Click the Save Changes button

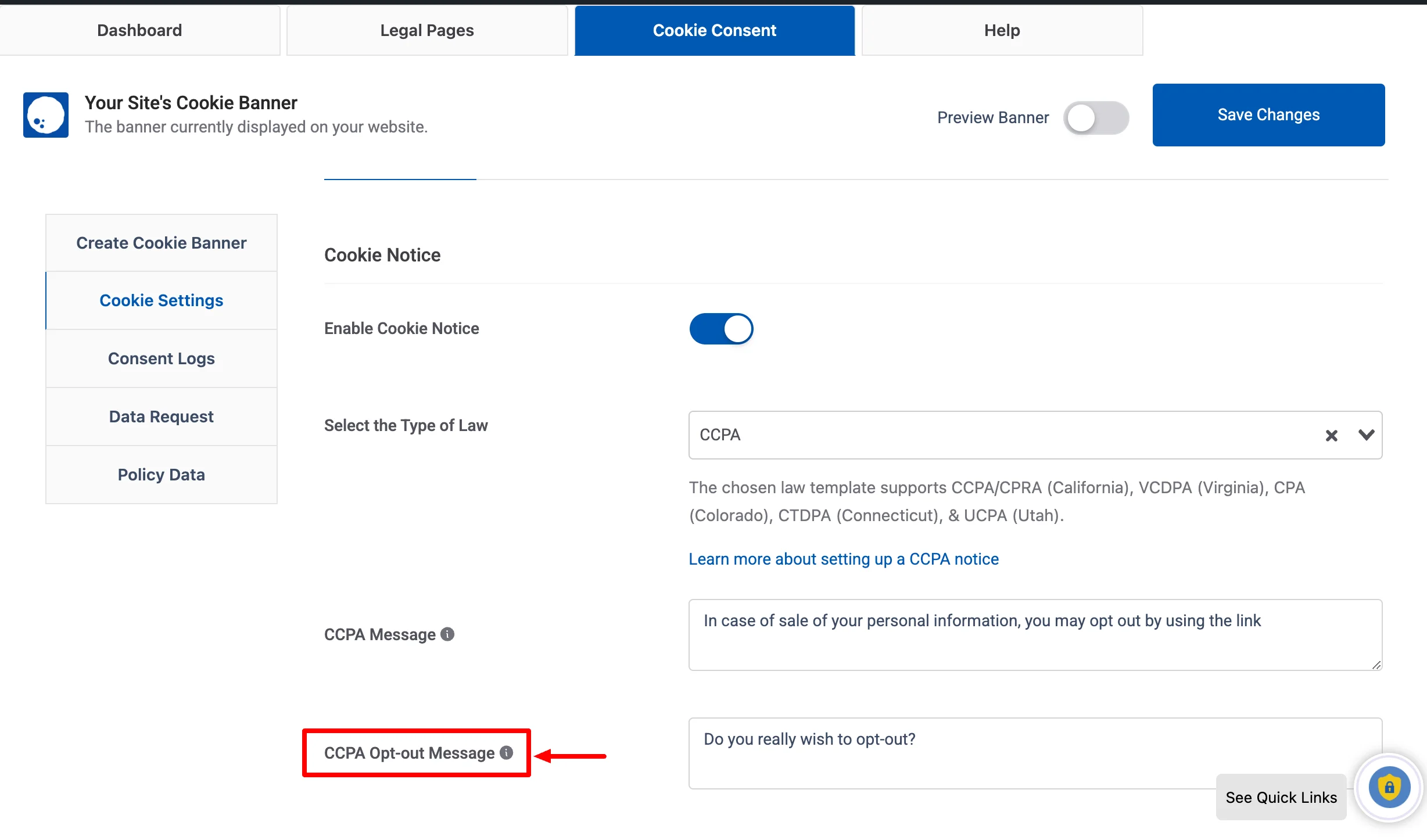coord(1268,114)
